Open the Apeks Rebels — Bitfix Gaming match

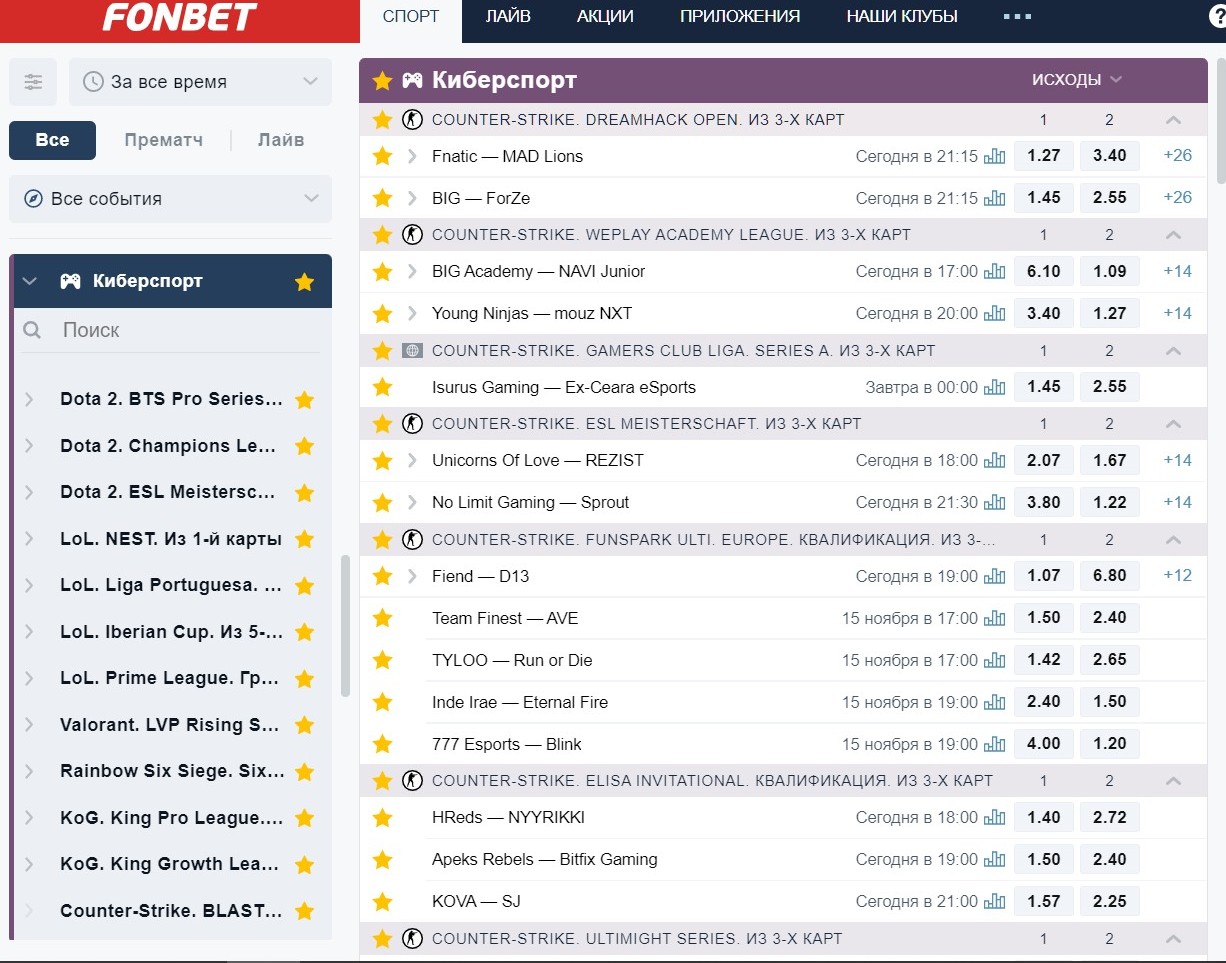(545, 860)
